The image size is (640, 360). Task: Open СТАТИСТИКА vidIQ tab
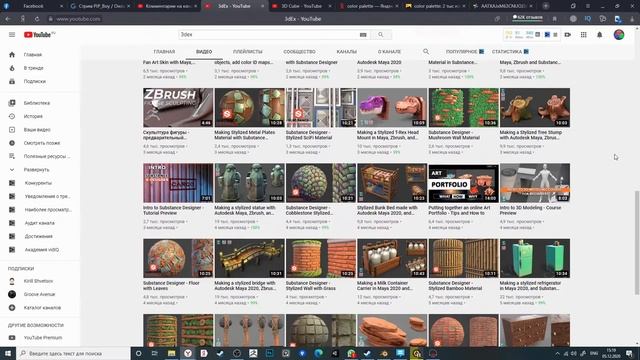(510, 51)
